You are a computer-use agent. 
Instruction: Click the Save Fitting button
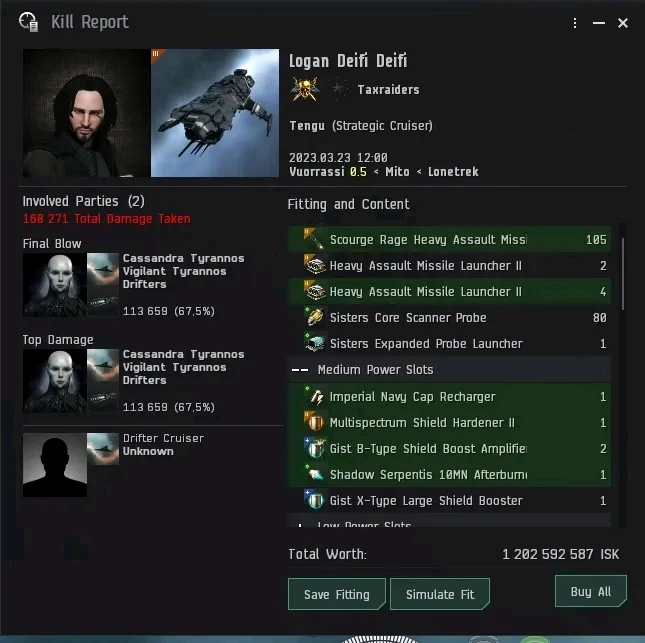pyautogui.click(x=336, y=594)
